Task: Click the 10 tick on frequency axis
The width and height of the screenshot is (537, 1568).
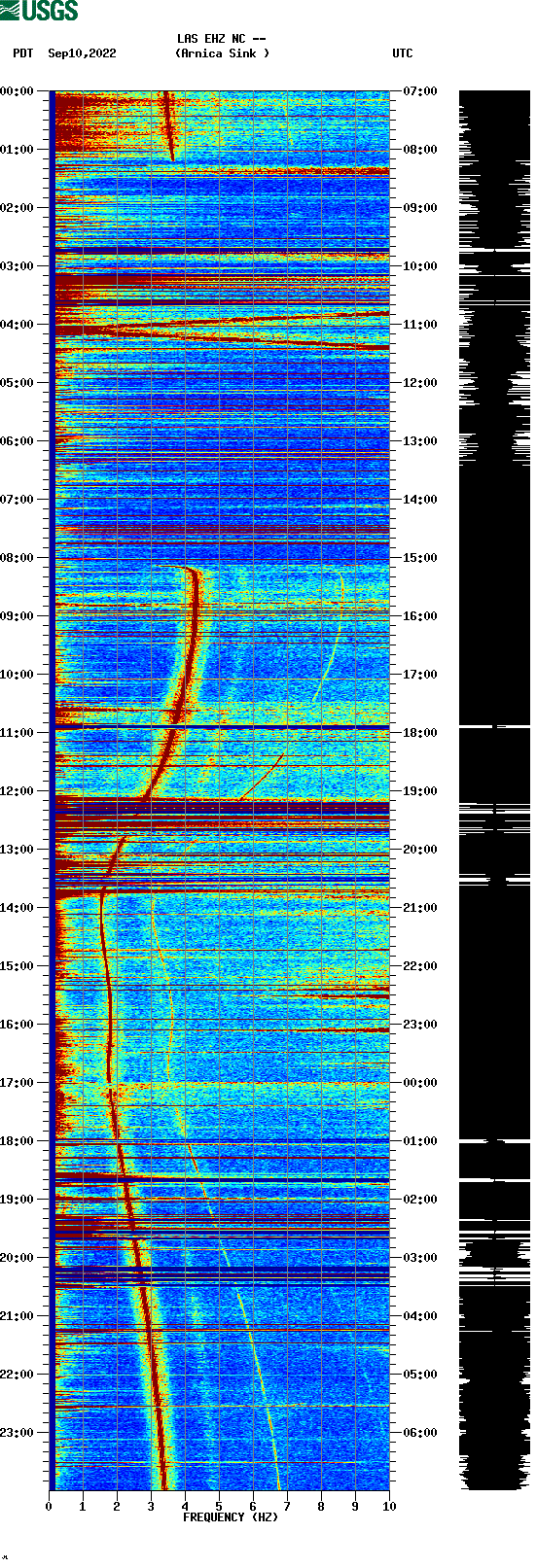Action: point(389,1507)
